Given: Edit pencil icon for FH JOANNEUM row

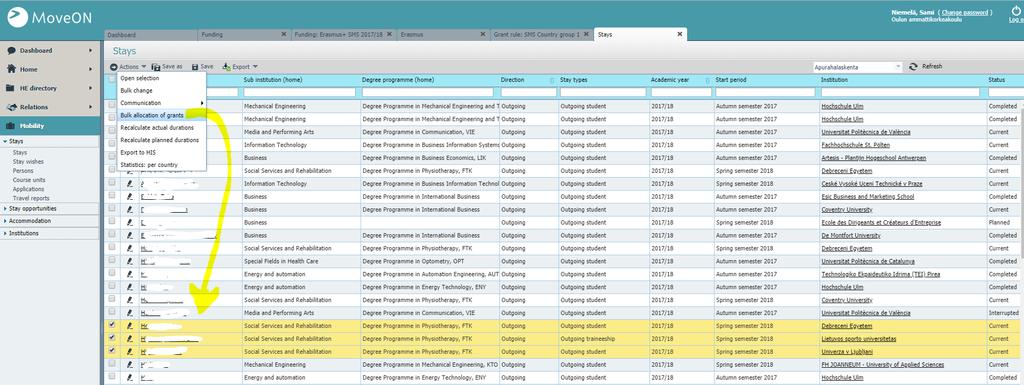Looking at the screenshot, I should pos(130,364).
